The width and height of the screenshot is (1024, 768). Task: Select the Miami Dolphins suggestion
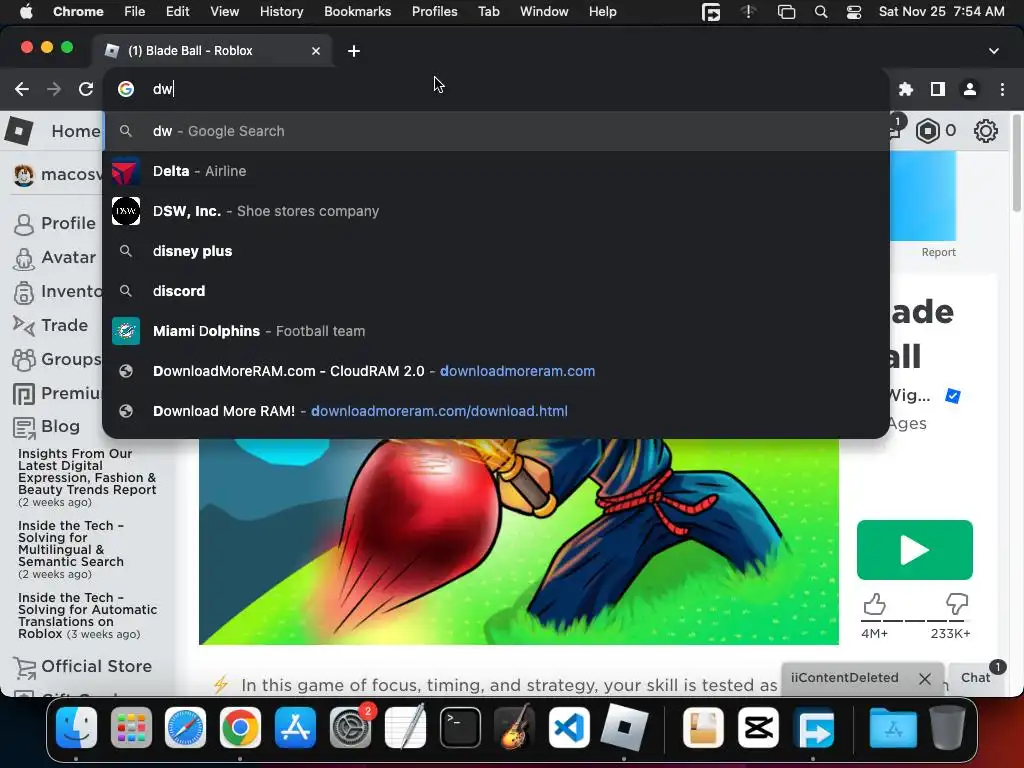tap(496, 331)
